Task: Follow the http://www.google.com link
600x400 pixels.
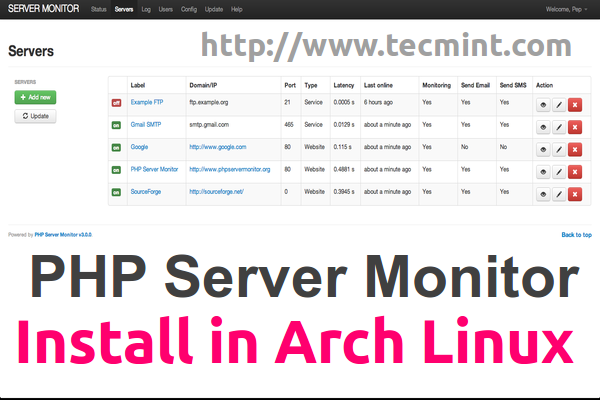Action: pos(218,147)
